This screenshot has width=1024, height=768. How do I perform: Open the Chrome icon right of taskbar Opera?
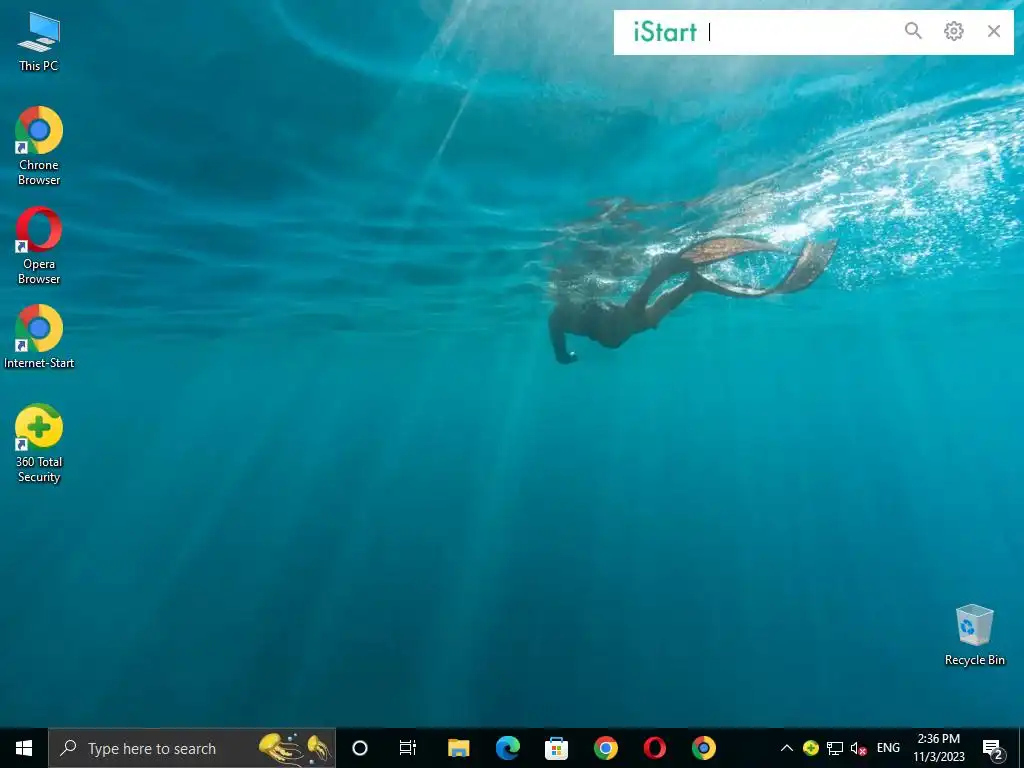point(703,748)
